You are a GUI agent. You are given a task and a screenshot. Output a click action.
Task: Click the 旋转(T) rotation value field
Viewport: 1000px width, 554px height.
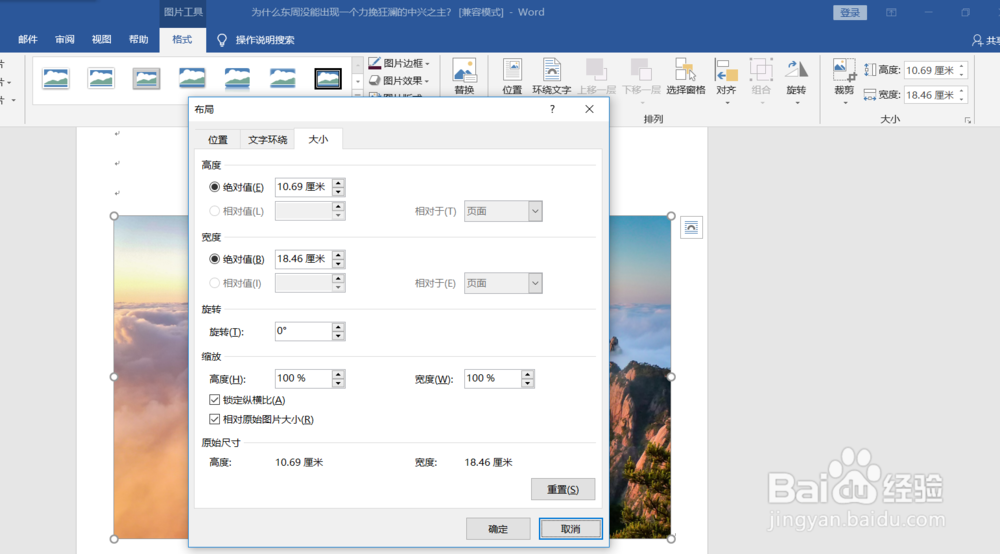tap(304, 331)
